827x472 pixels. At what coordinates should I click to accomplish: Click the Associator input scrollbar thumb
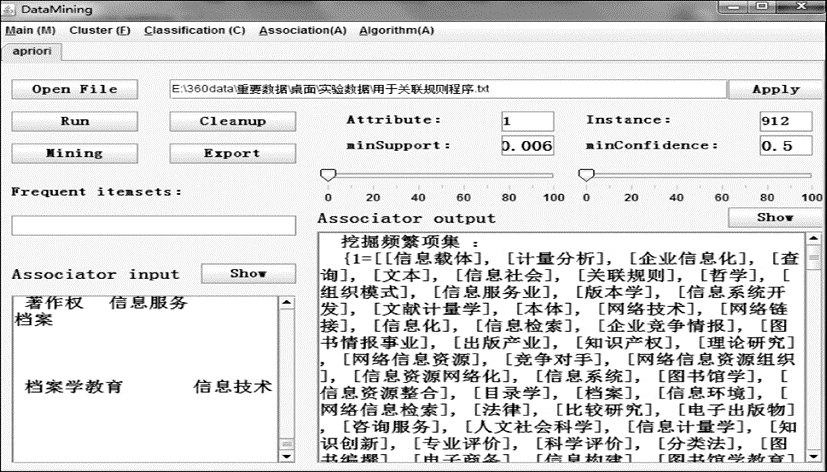[286, 445]
